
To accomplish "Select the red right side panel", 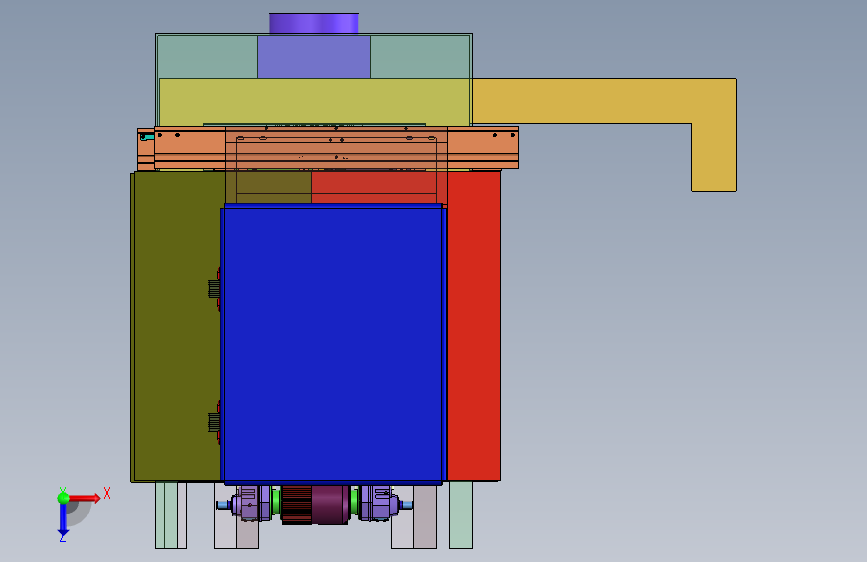I will pos(474,326).
